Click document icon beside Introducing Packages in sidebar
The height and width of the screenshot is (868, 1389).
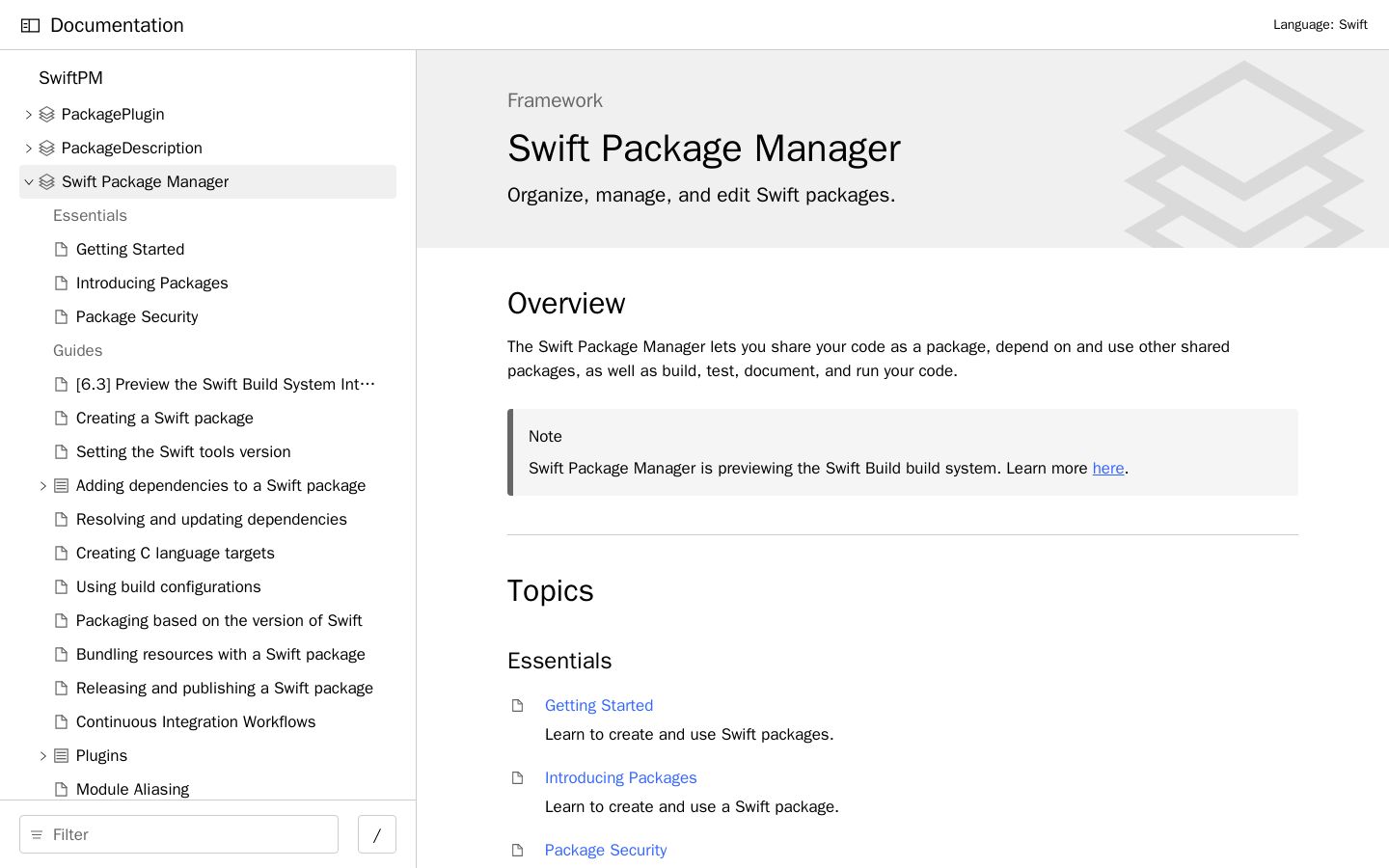(x=62, y=284)
